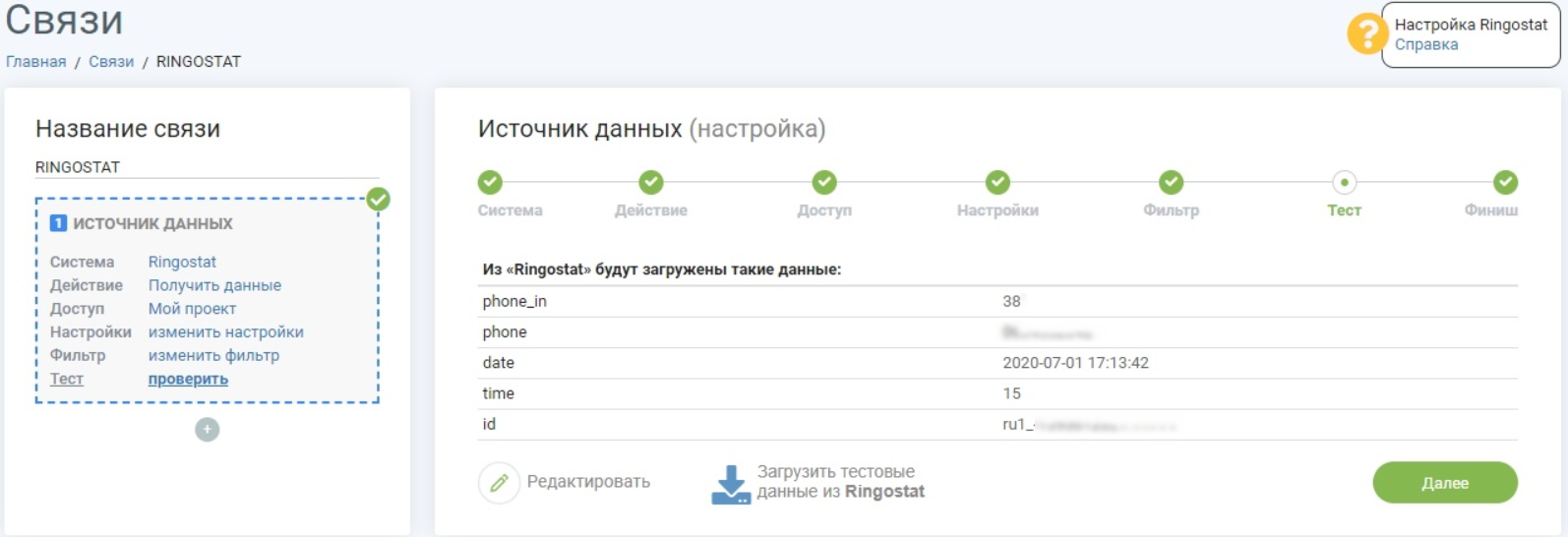Open Мой проект access link
Viewport: 1568px width, 537px height.
(192, 309)
